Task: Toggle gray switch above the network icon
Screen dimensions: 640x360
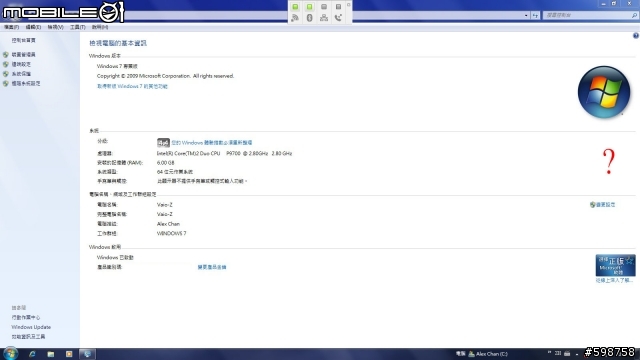Action: [x=324, y=7]
